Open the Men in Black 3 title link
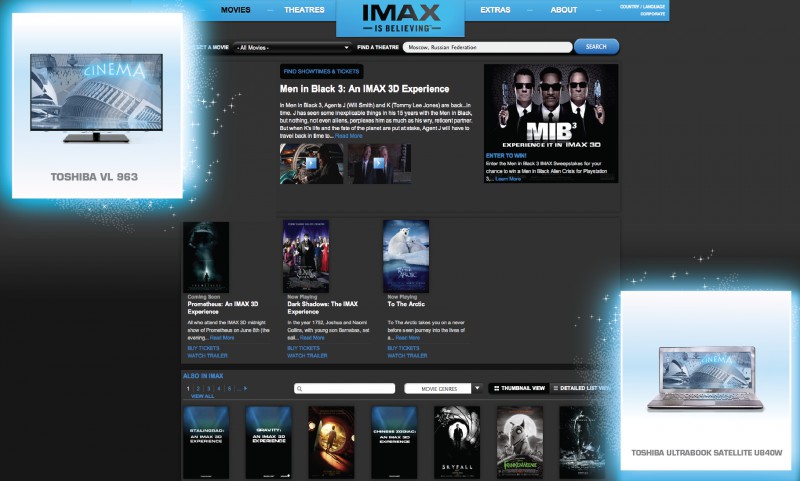This screenshot has height=481, width=800. (x=364, y=89)
